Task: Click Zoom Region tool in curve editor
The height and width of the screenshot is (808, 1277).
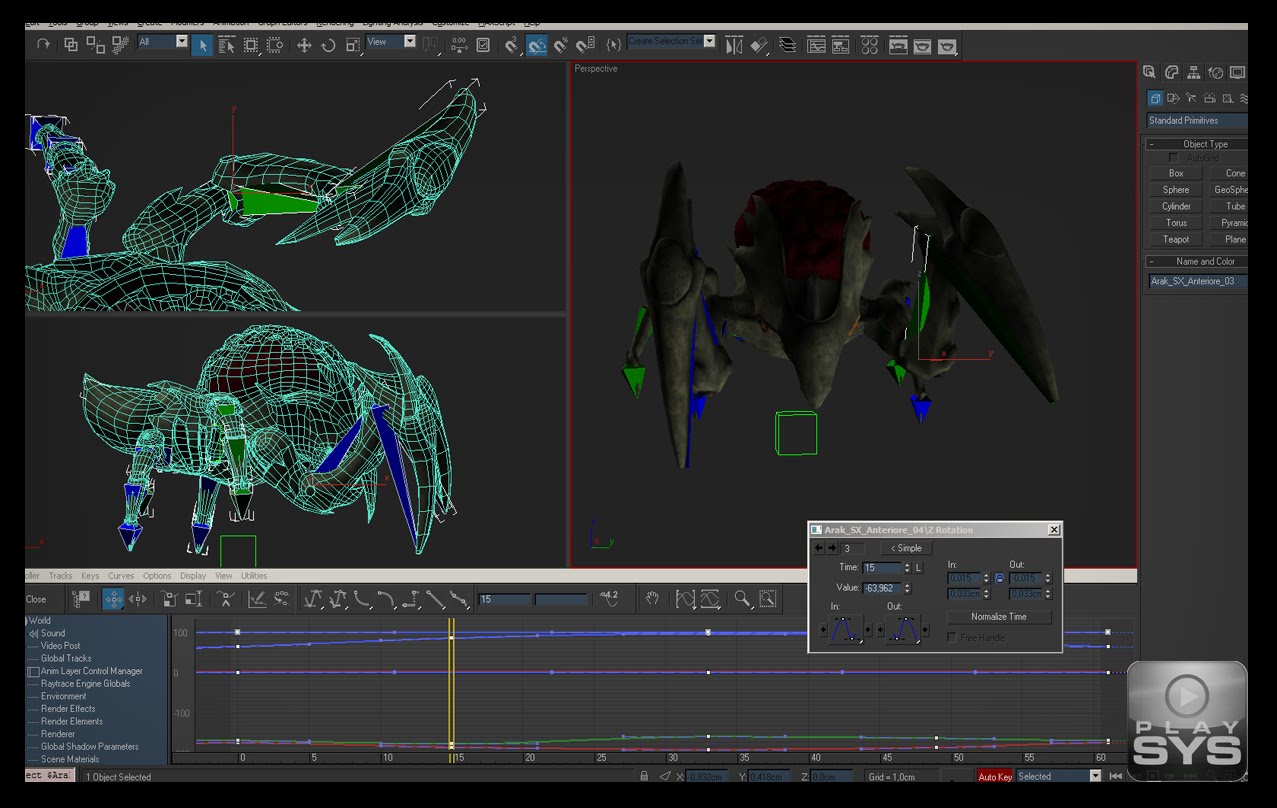Action: click(767, 598)
